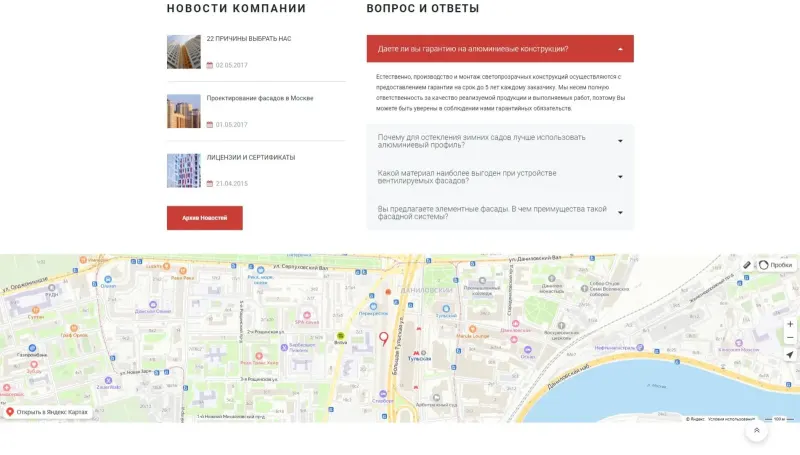
Task: Click the Данилов монастырь marker
Action: coord(552,279)
